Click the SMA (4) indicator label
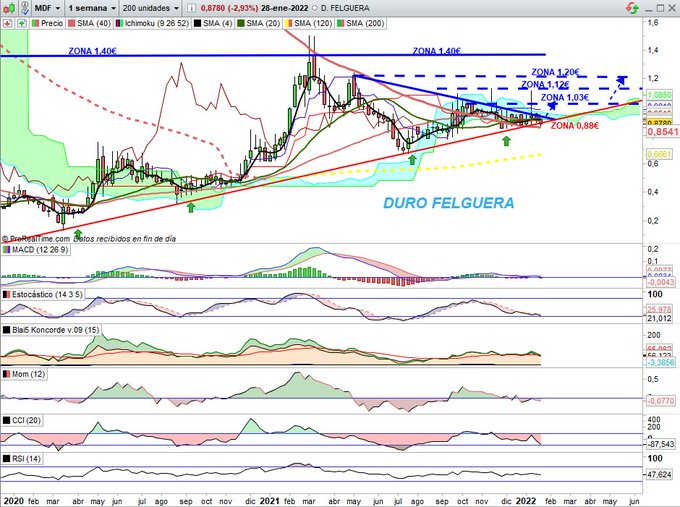Image resolution: width=680 pixels, height=507 pixels. pos(217,23)
